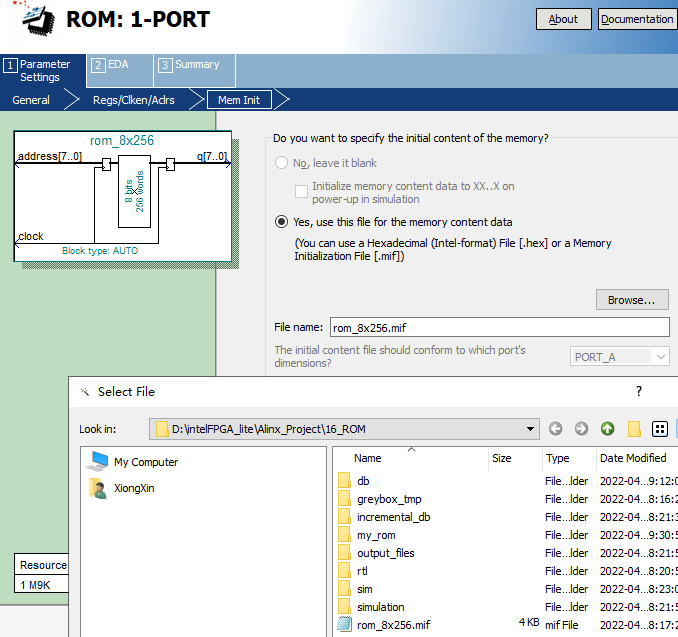
Task: Click the rom_8x256 block diagram
Action: tap(123, 196)
